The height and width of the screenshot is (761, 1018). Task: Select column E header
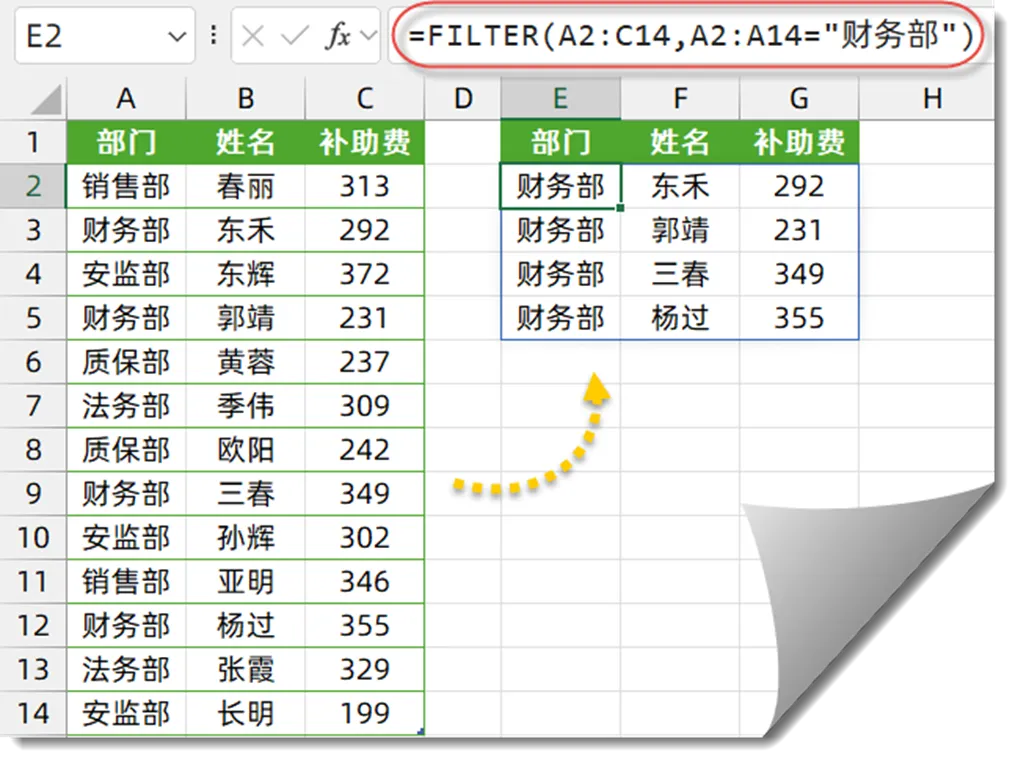(x=560, y=99)
